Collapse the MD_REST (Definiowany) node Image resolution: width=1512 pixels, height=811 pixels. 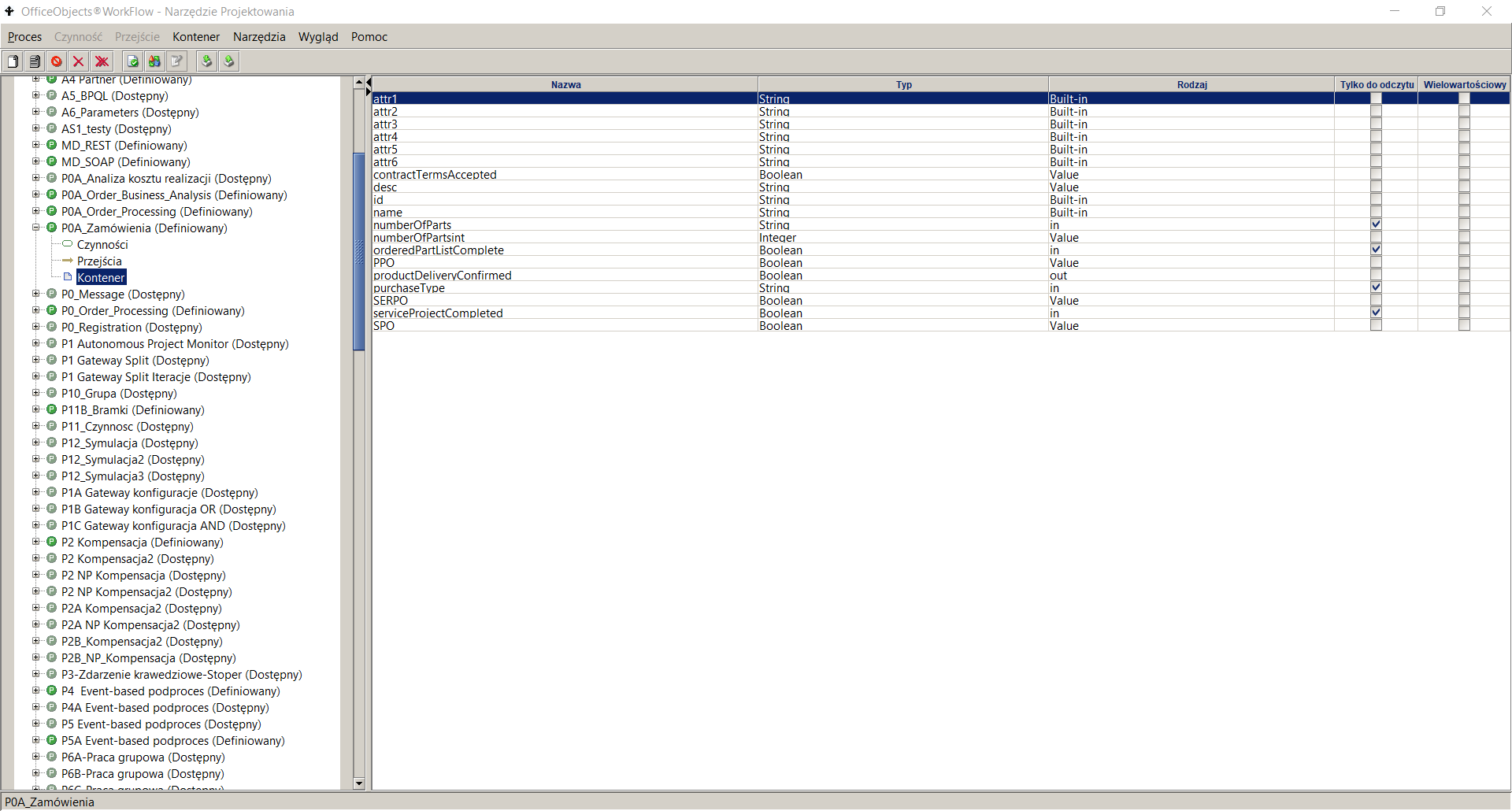[x=36, y=145]
